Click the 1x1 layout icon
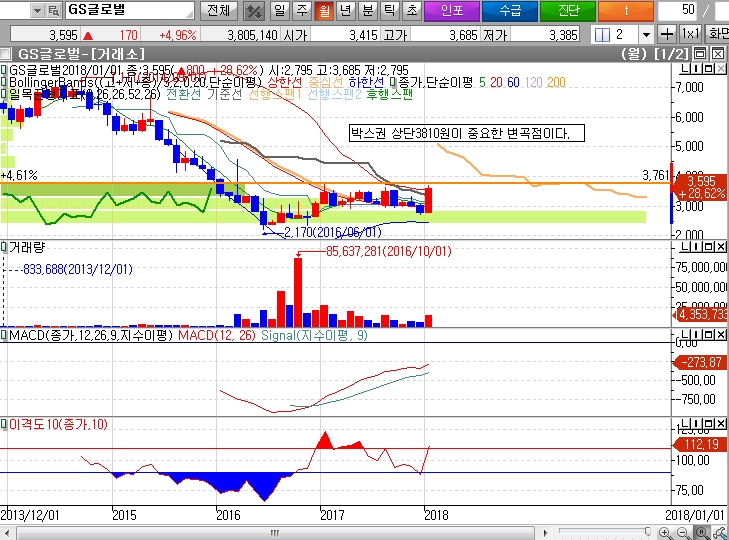Image resolution: width=729 pixels, height=540 pixels. [691, 34]
